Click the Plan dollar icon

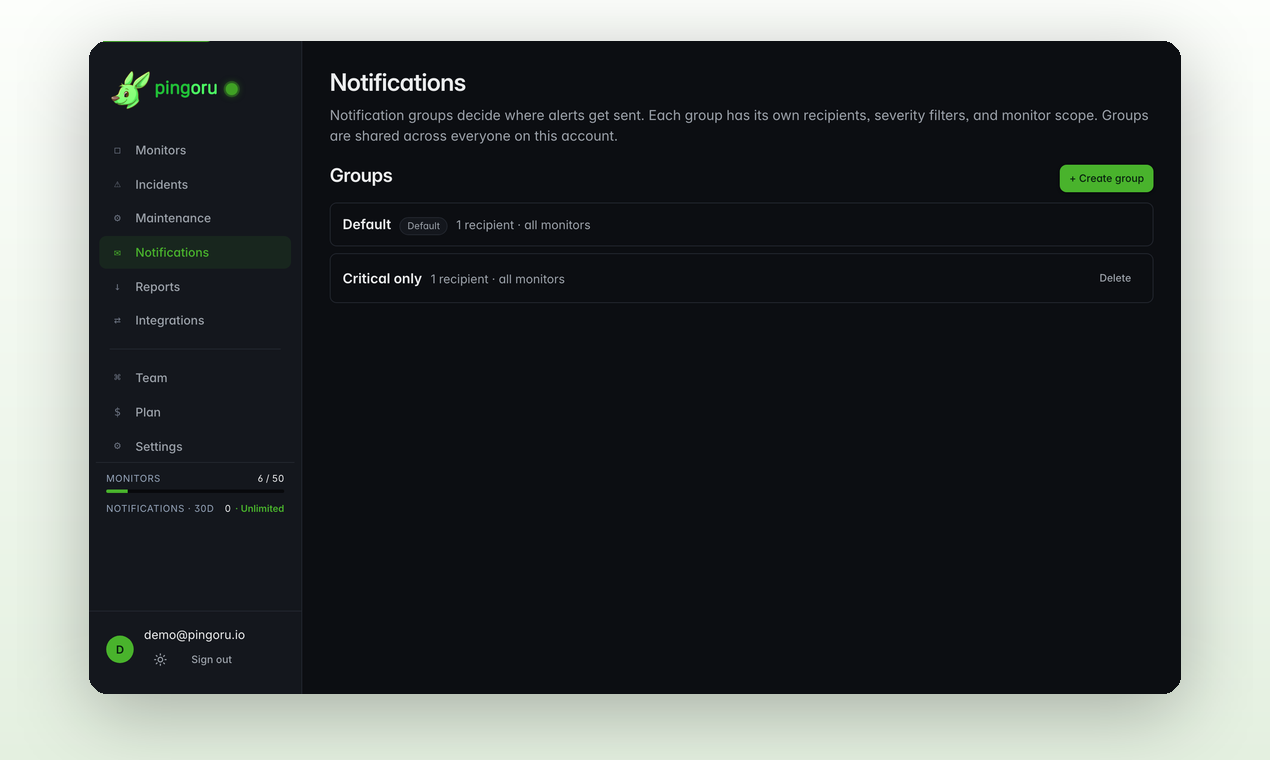(117, 412)
